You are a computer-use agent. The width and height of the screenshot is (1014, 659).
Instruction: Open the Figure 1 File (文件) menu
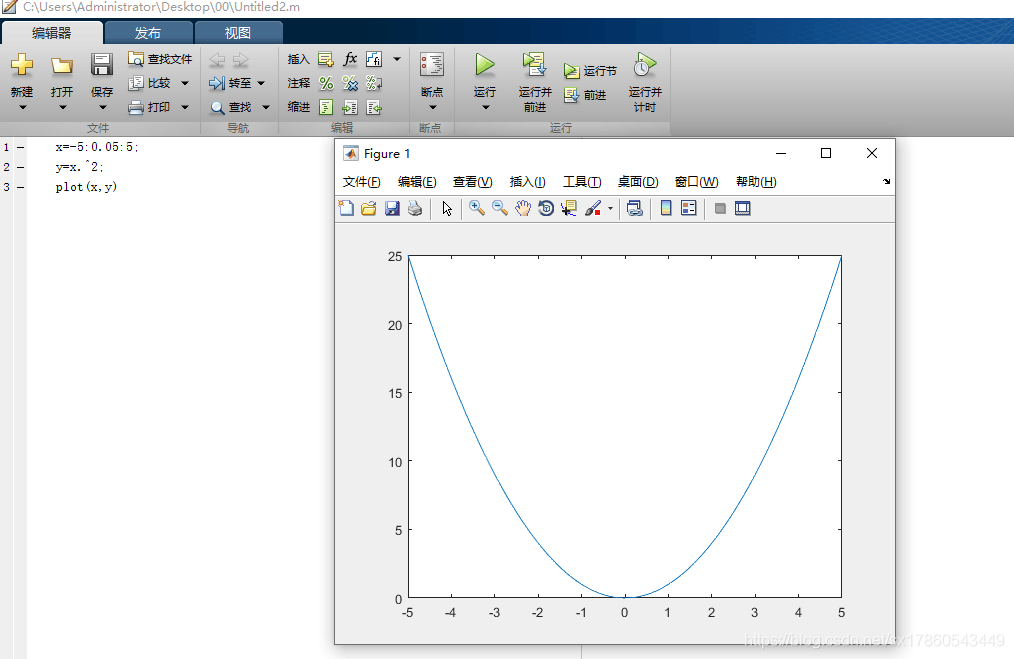pyautogui.click(x=361, y=182)
